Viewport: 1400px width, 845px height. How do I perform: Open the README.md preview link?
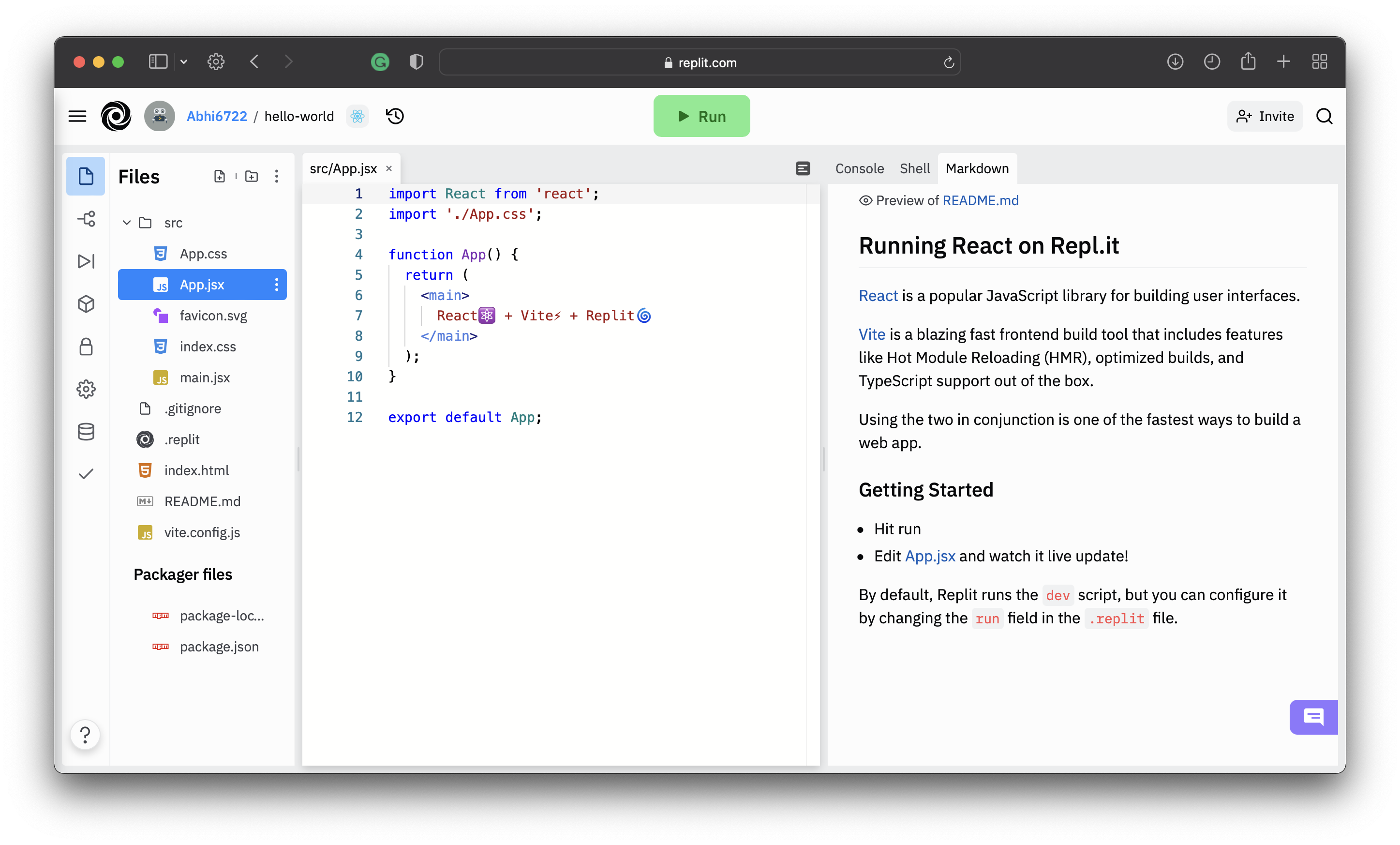[980, 200]
